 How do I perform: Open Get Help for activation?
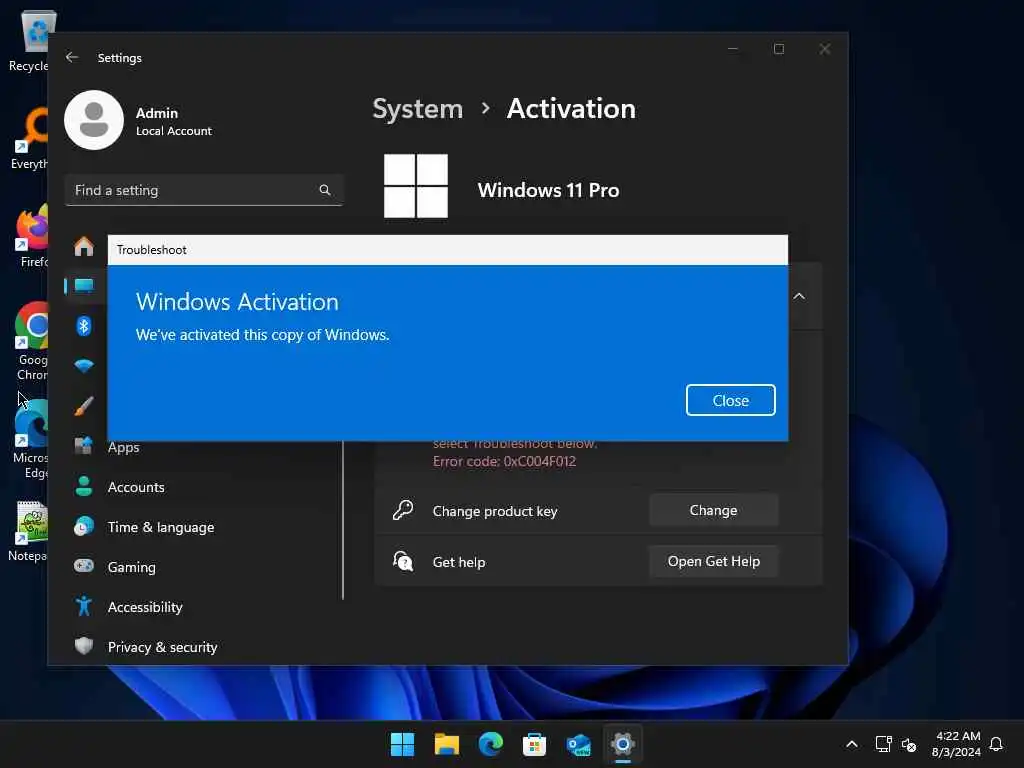(713, 561)
